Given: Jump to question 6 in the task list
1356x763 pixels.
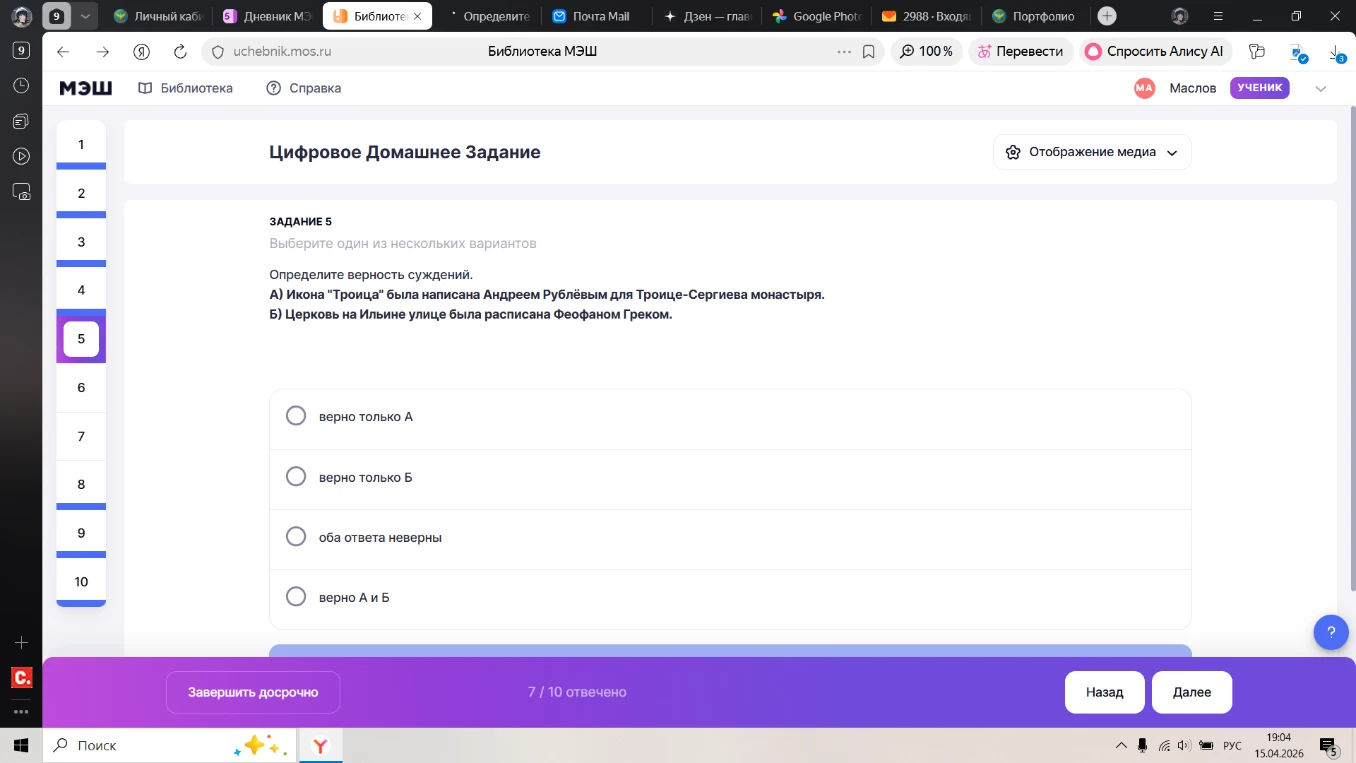Looking at the screenshot, I should (81, 387).
